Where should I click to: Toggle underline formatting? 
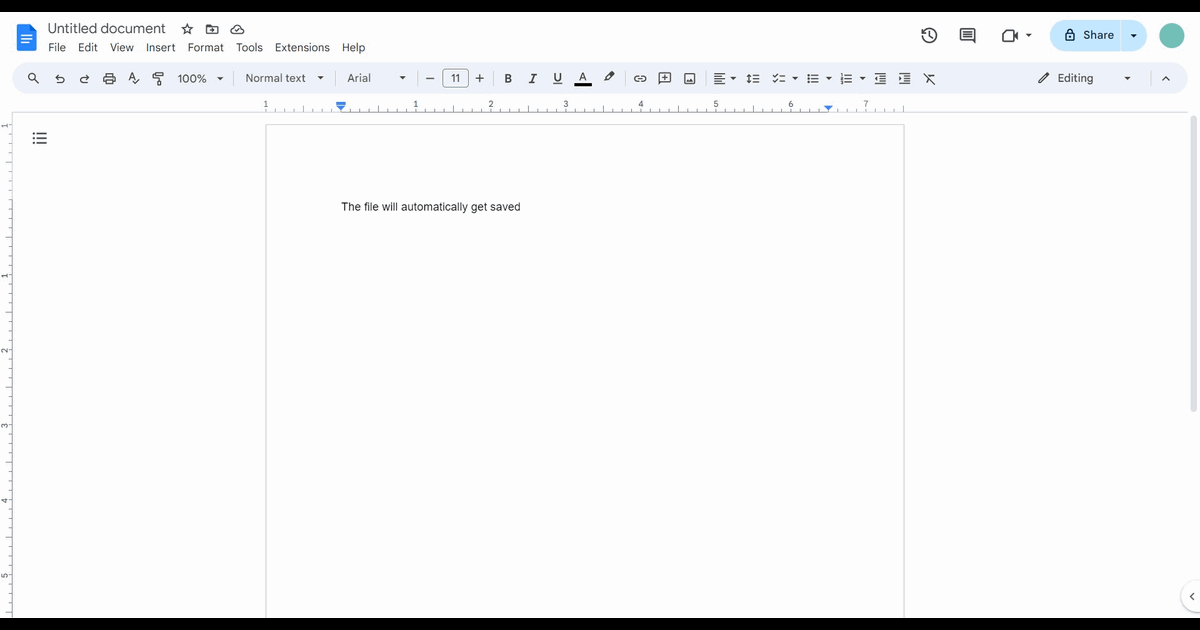pos(557,78)
